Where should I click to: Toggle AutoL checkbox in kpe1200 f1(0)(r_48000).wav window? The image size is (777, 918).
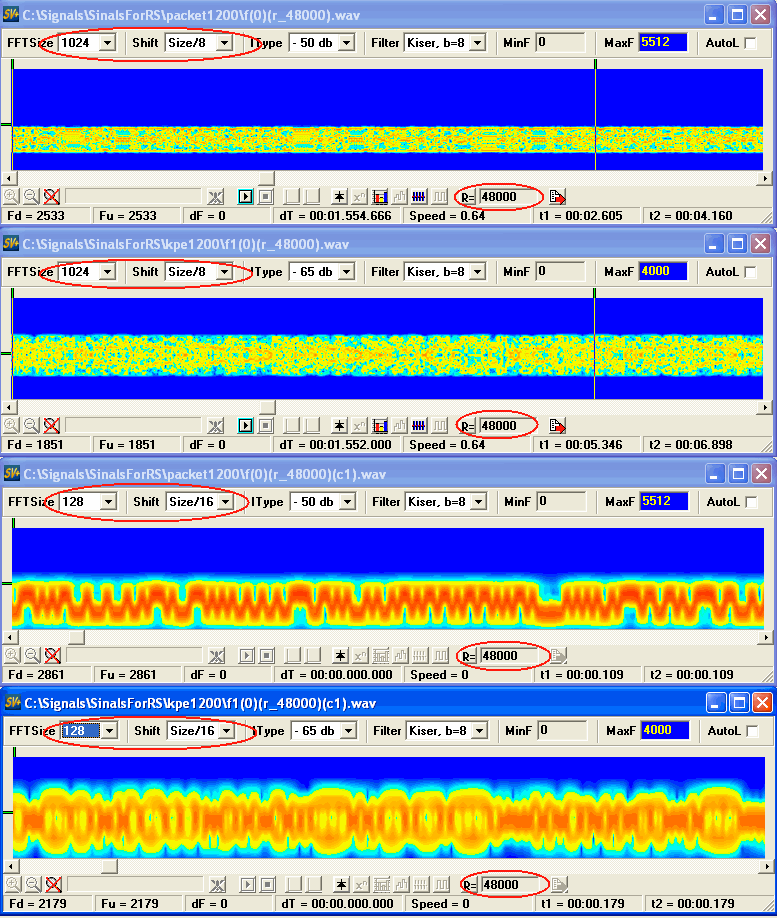[x=751, y=272]
